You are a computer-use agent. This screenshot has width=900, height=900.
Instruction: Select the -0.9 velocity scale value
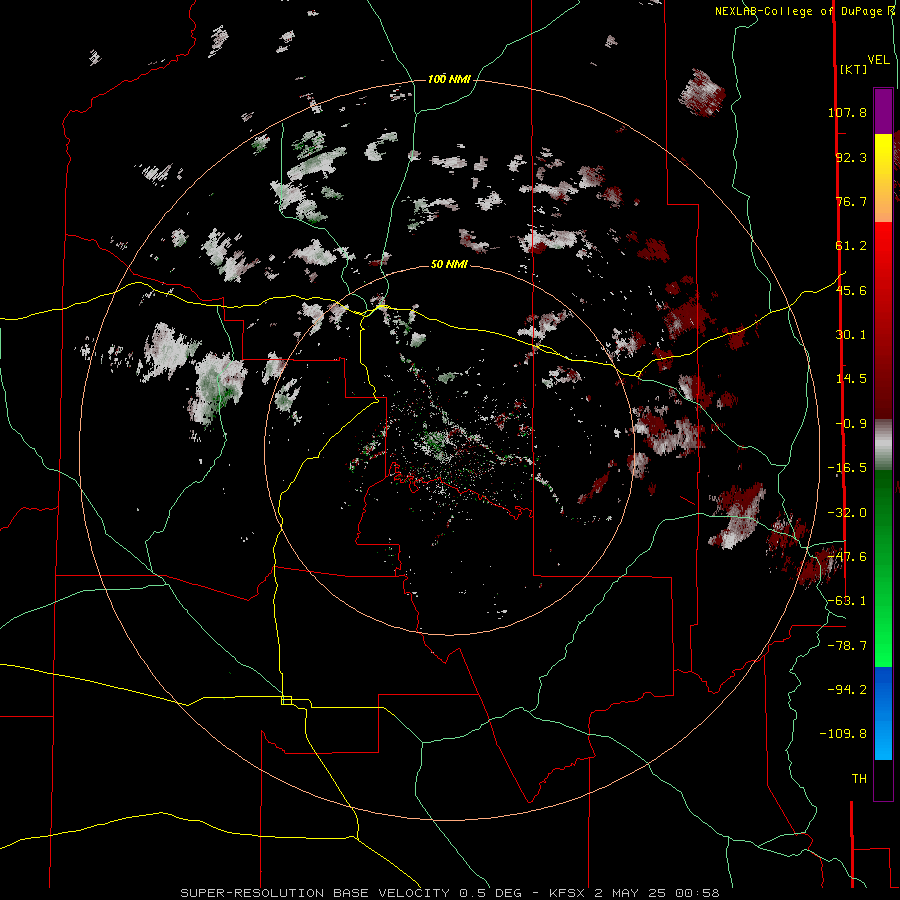851,424
